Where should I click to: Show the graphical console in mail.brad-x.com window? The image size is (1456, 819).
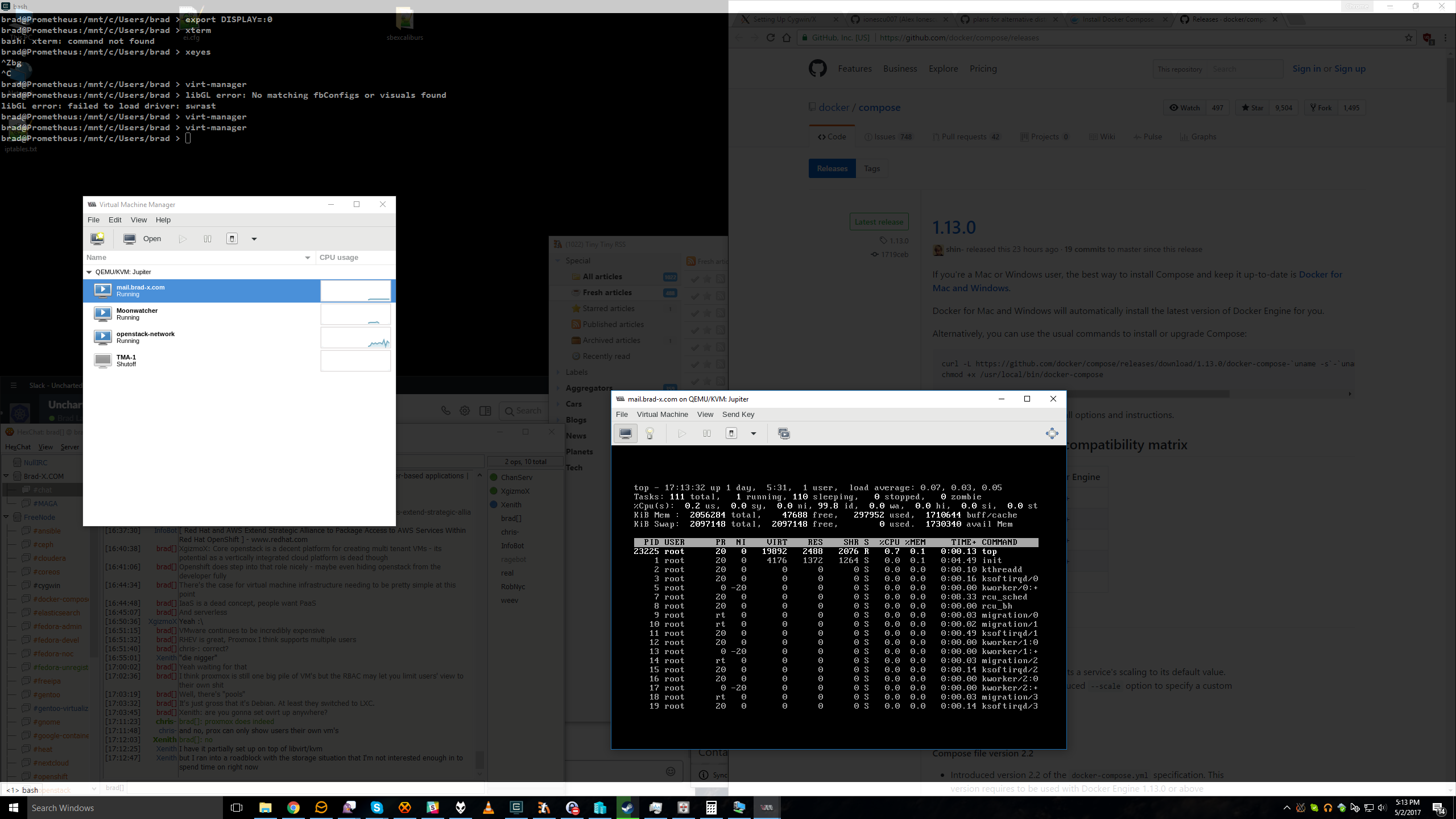(x=625, y=433)
